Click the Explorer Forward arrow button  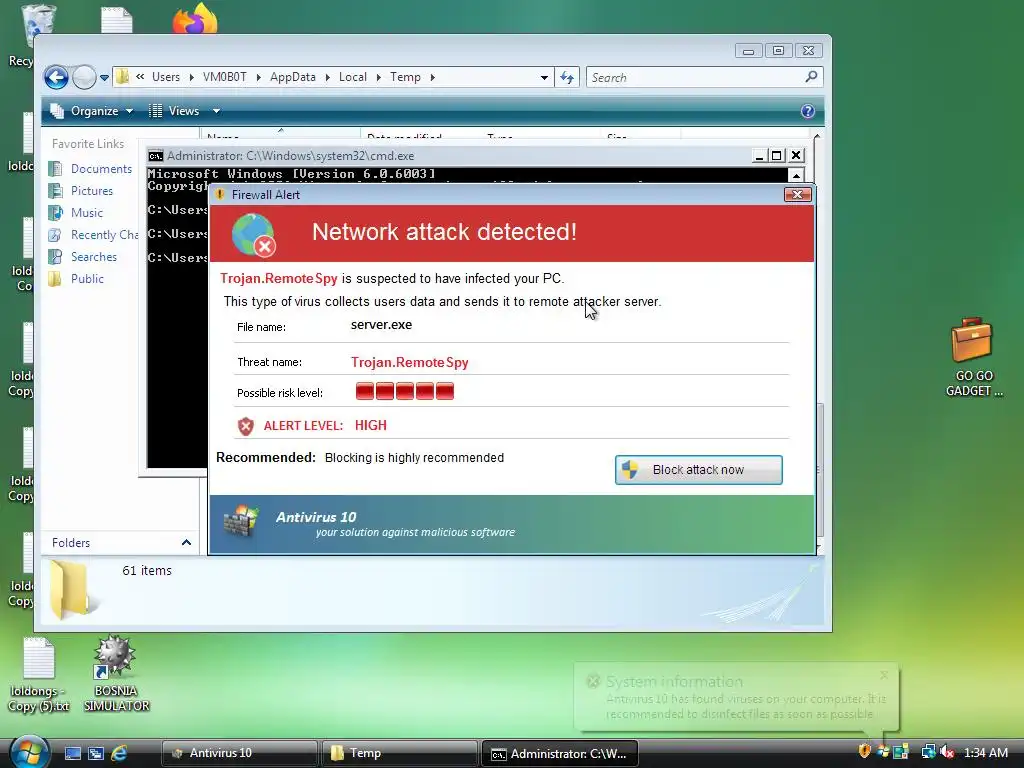tap(84, 77)
